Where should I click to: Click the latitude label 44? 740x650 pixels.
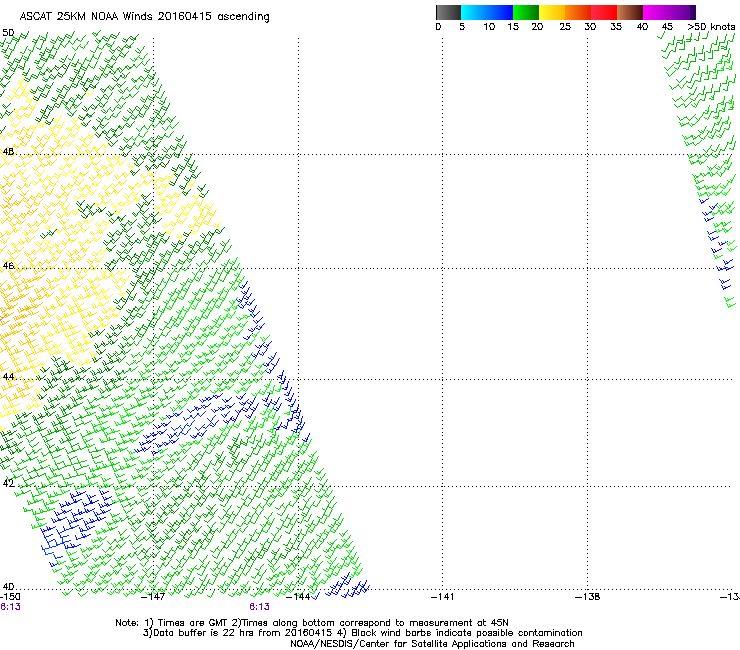pyautogui.click(x=8, y=377)
